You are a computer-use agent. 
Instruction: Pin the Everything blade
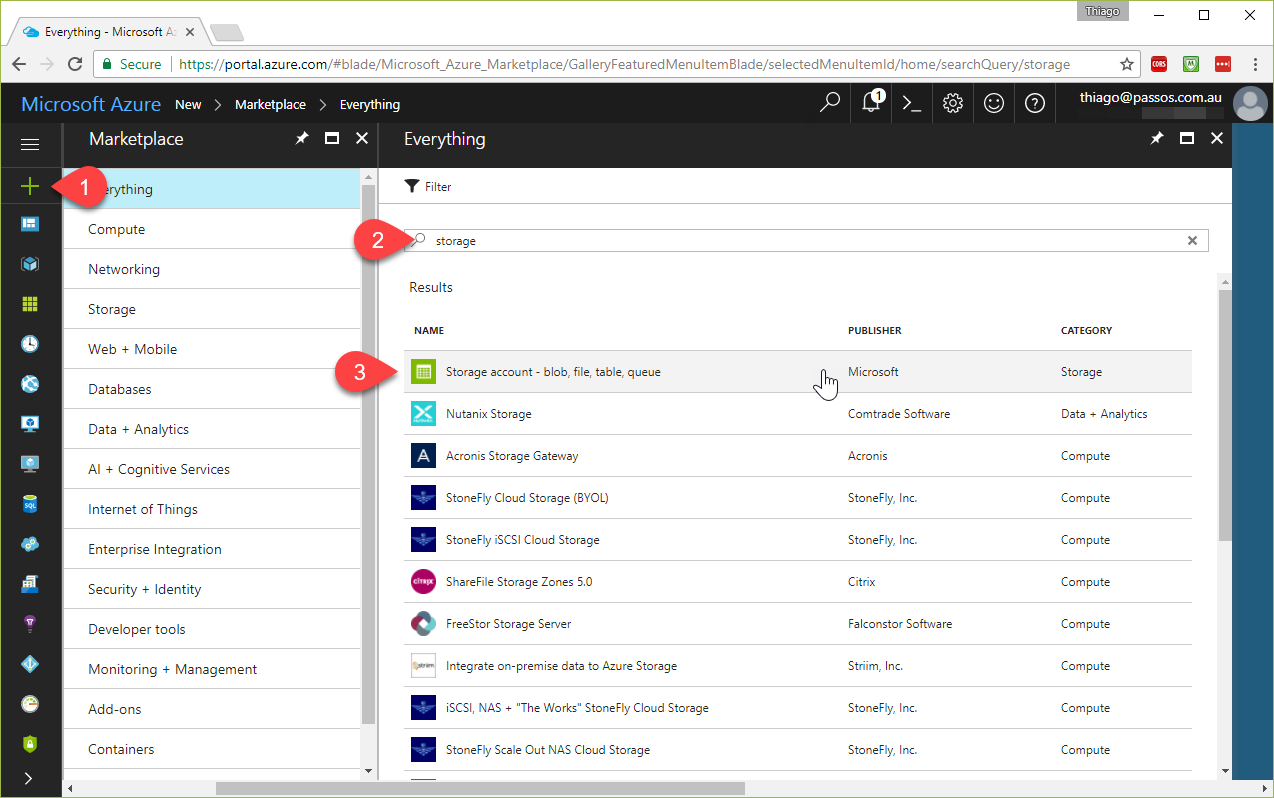click(x=1157, y=139)
